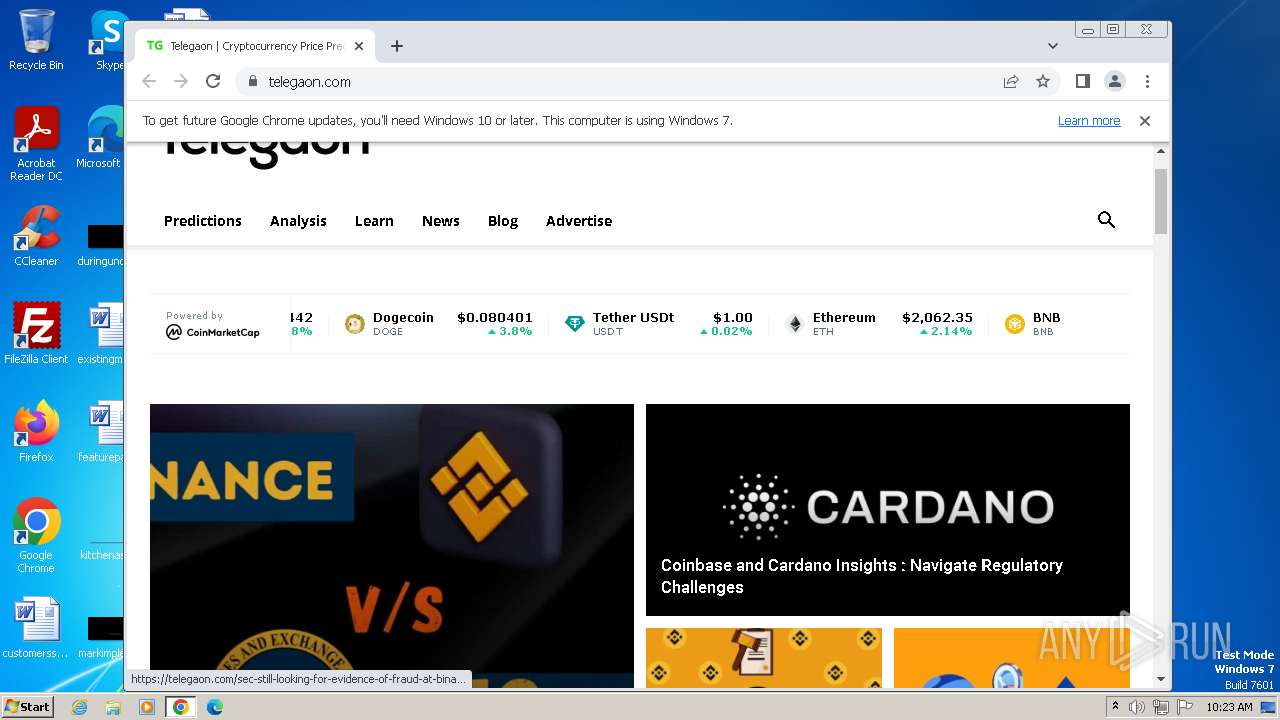Click the browser back arrow
This screenshot has width=1280, height=720.
pos(149,81)
